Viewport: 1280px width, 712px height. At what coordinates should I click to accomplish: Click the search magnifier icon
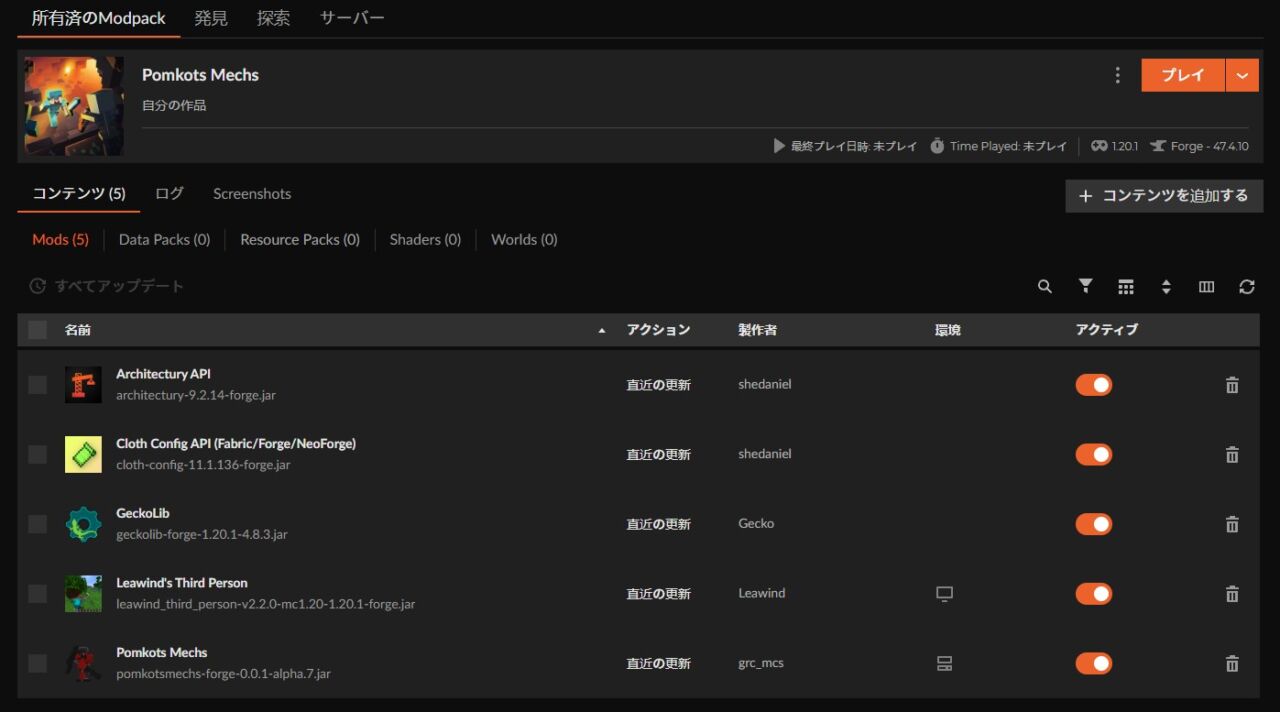click(1045, 287)
